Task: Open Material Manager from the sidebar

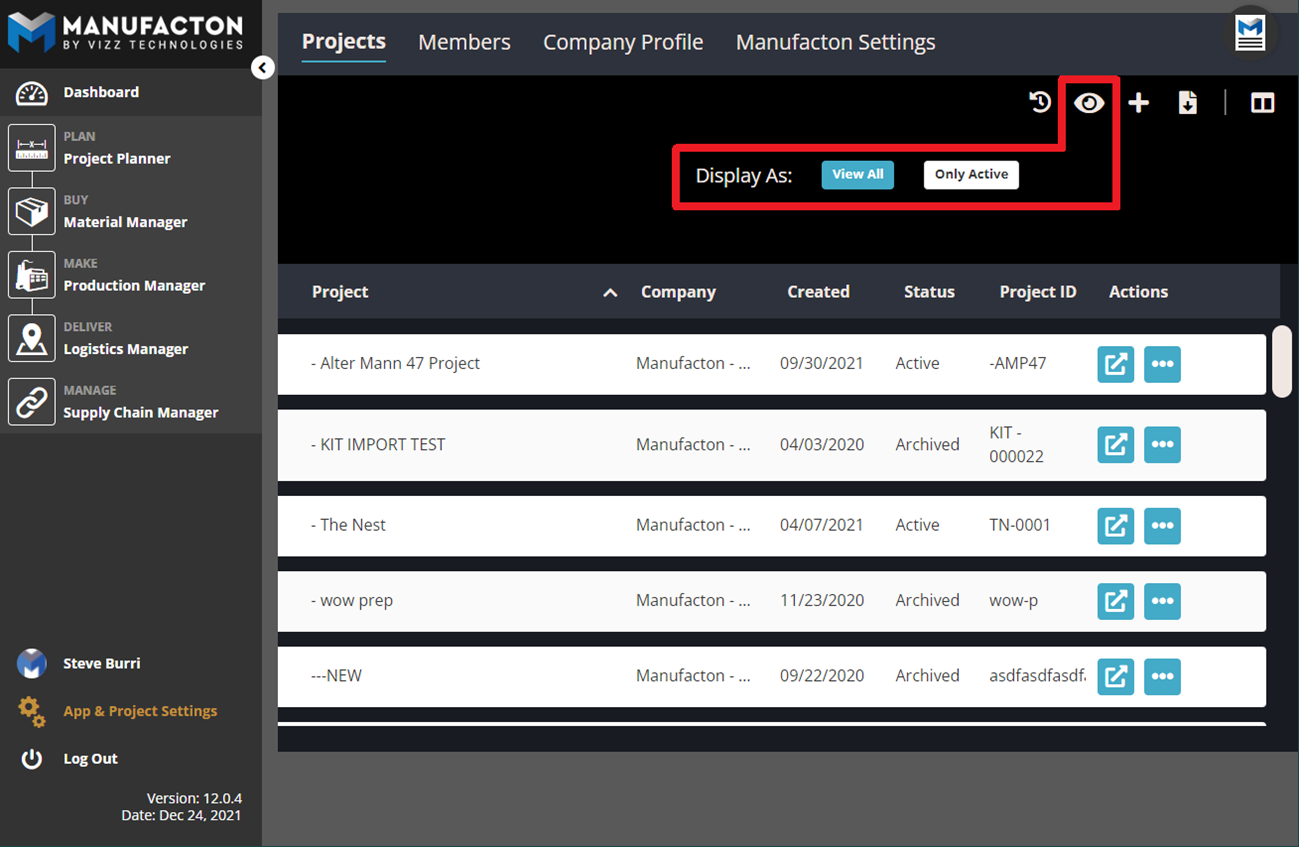Action: pyautogui.click(x=125, y=222)
